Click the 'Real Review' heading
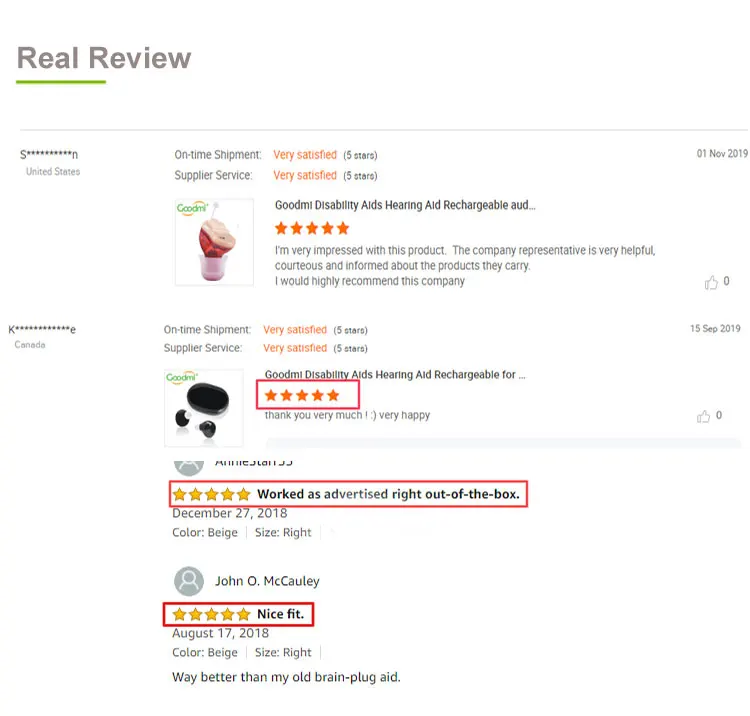The width and height of the screenshot is (750, 716). (104, 58)
